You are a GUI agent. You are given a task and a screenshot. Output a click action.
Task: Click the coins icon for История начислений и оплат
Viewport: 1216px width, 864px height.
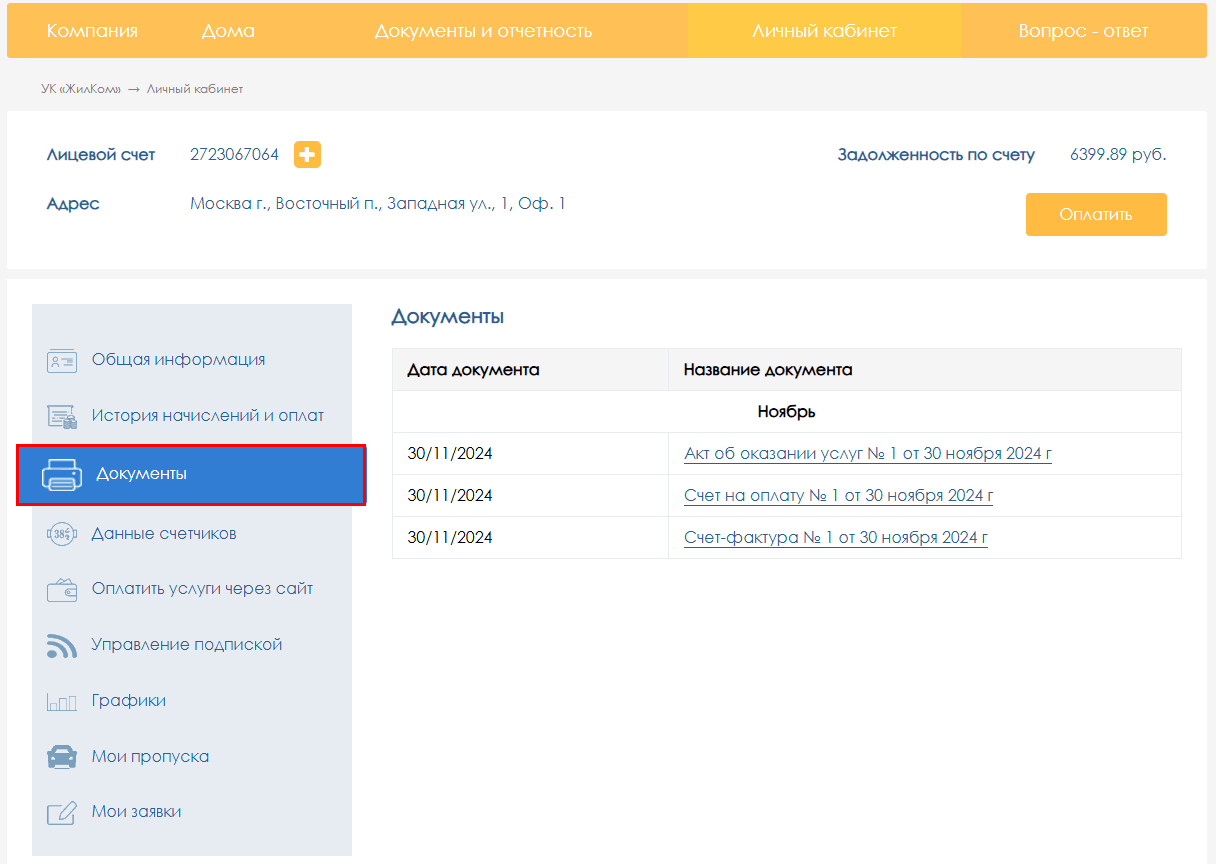[62, 416]
